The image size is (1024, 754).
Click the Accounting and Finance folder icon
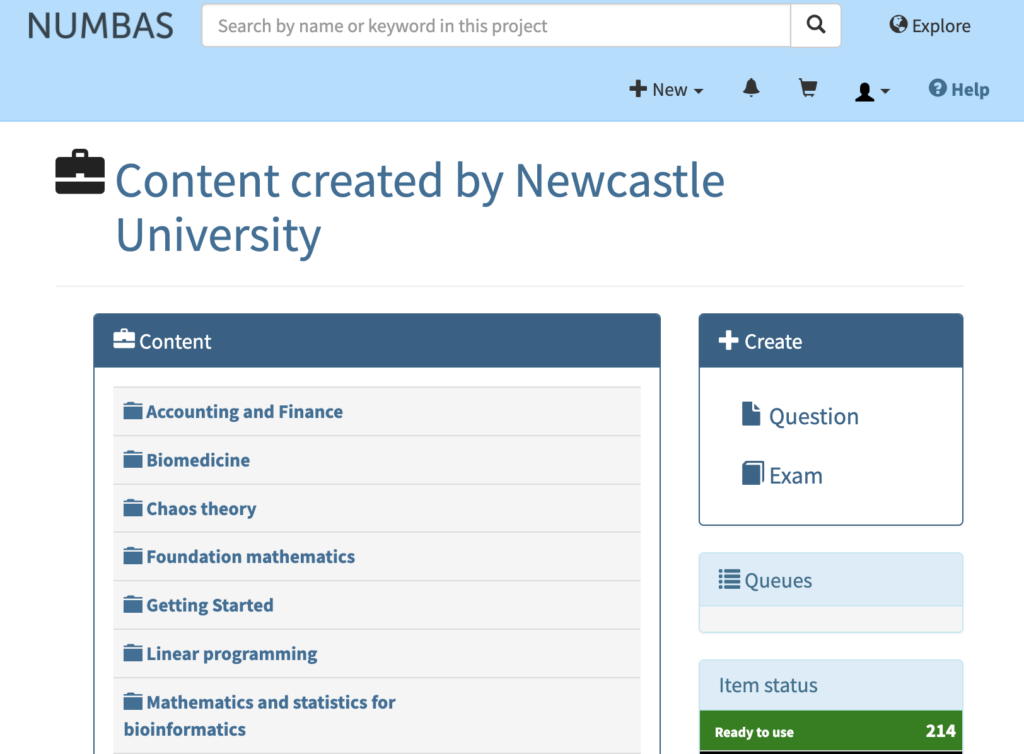133,411
